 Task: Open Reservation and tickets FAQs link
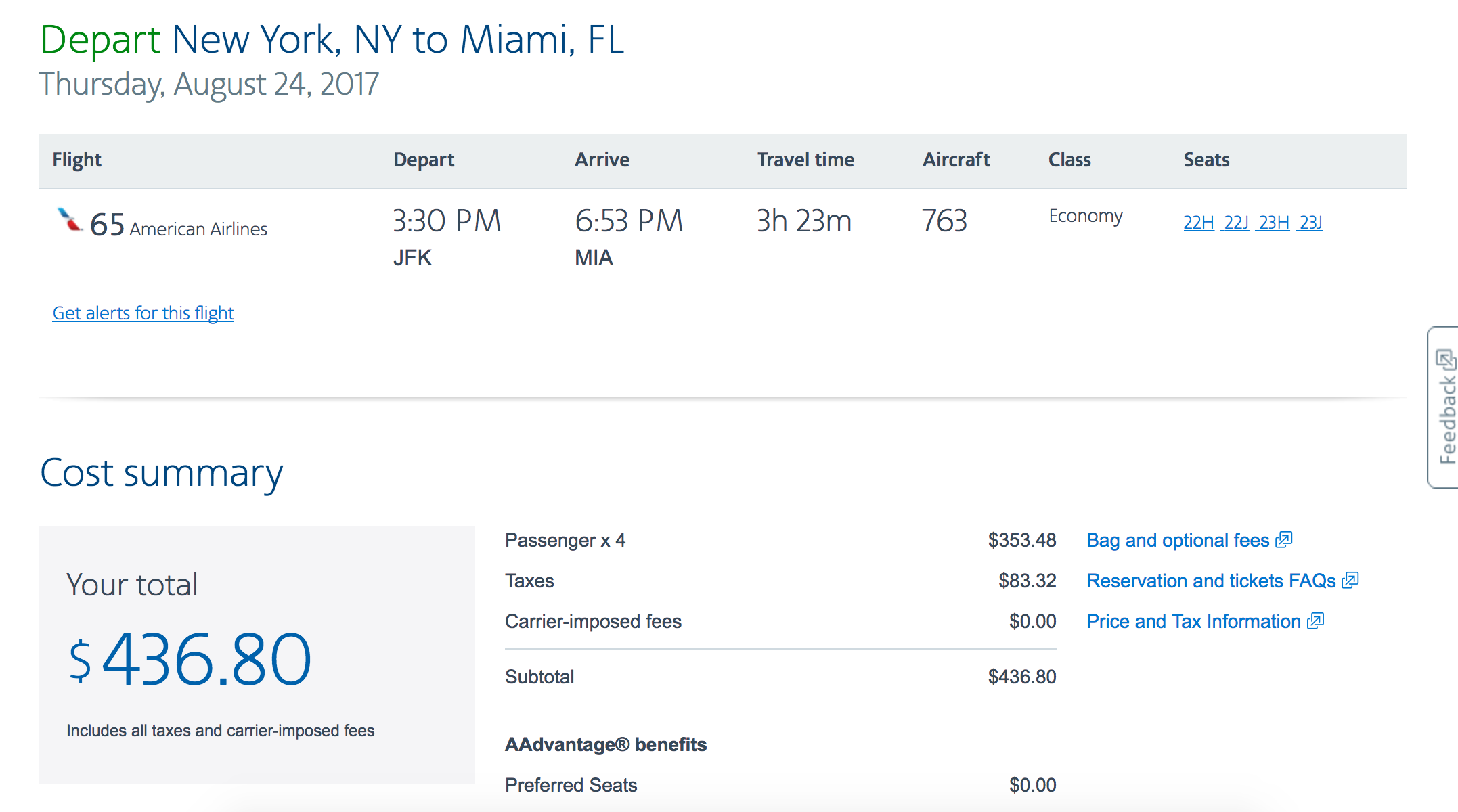(1211, 581)
